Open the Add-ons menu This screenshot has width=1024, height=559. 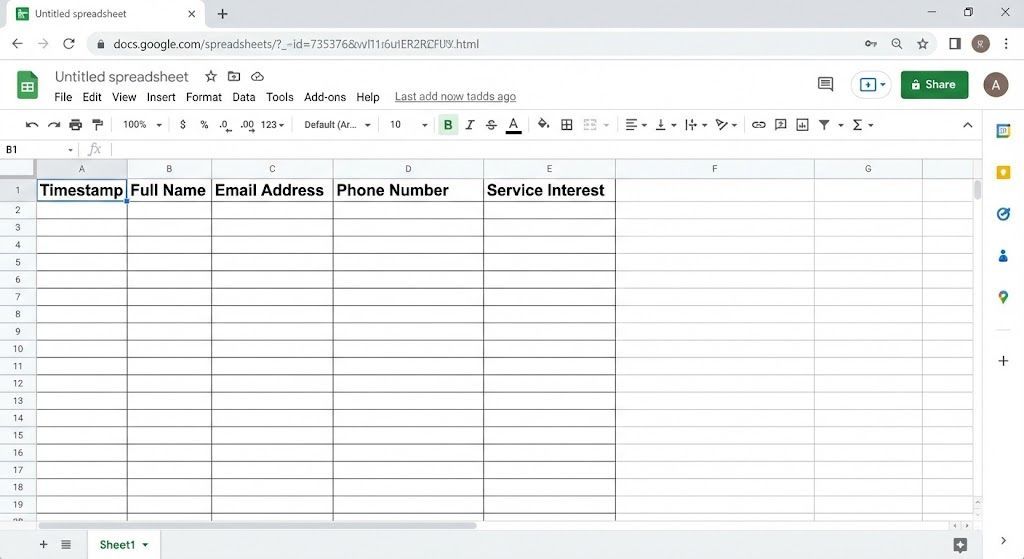[x=325, y=97]
